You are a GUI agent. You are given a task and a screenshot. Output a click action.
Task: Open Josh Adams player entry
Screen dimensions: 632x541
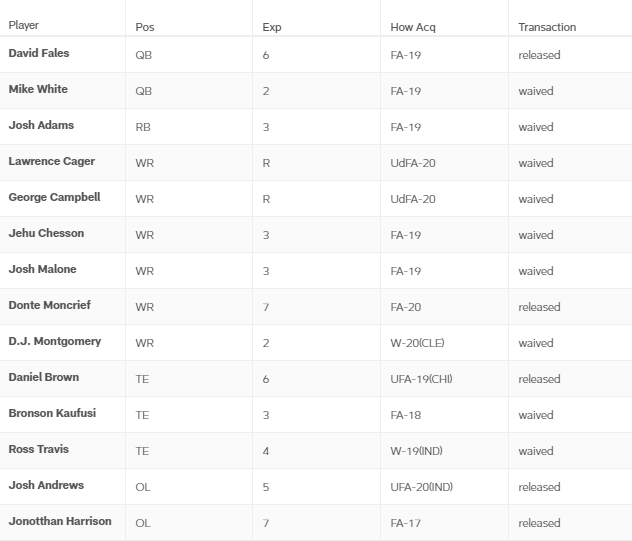(x=41, y=125)
